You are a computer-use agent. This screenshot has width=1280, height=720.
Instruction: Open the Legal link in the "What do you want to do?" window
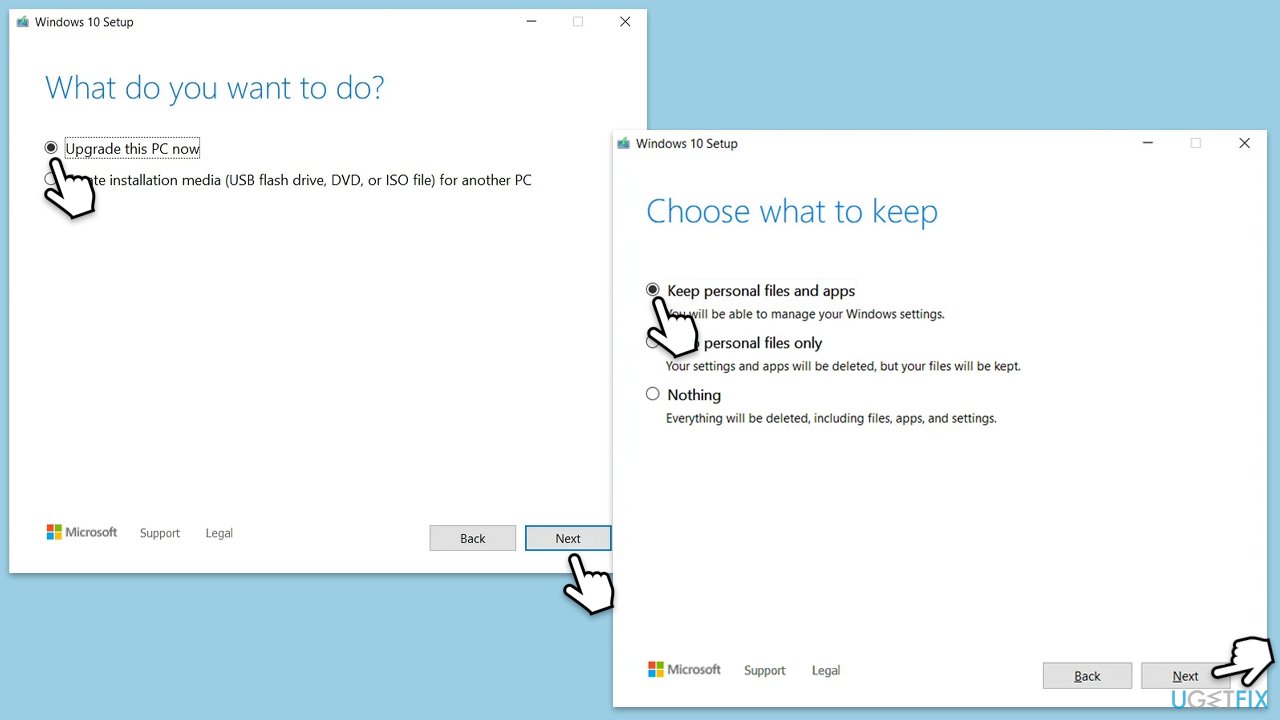[219, 533]
